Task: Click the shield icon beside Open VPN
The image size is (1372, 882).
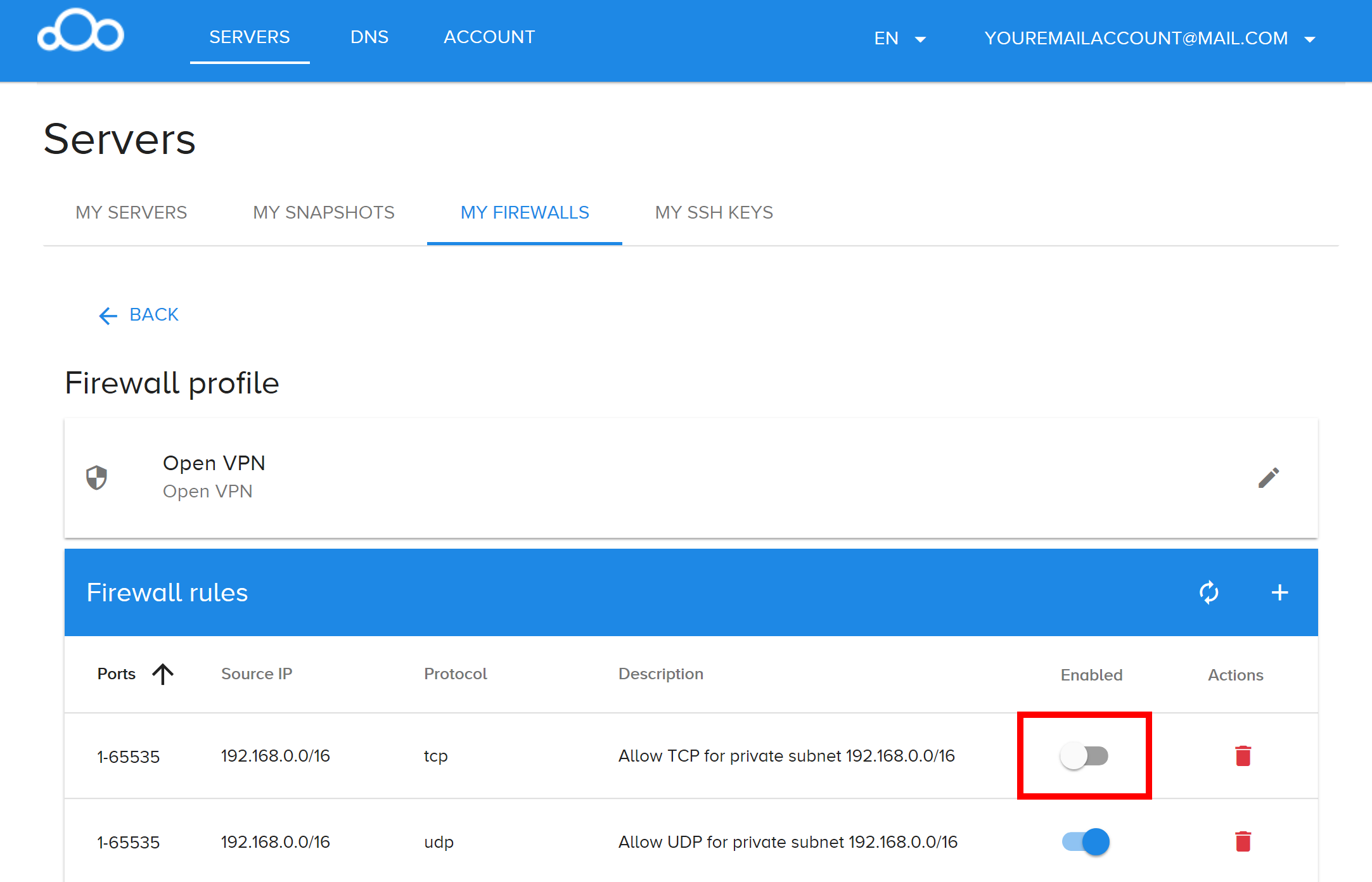Action: (96, 477)
